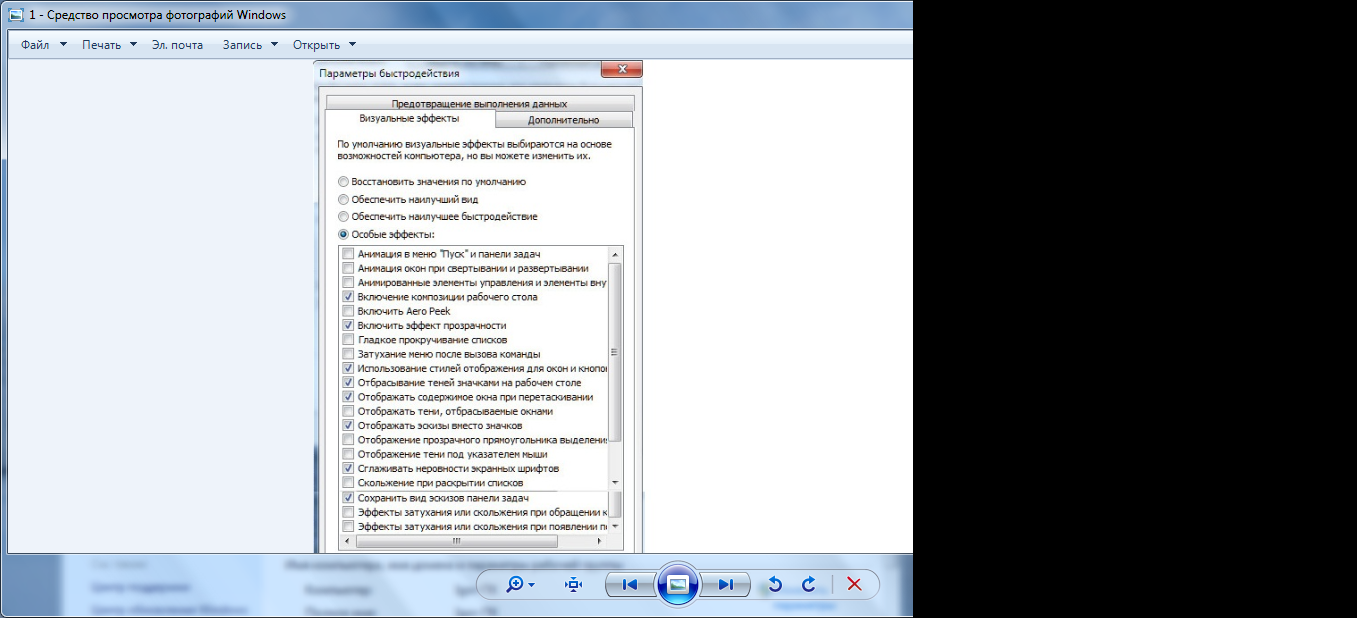Delete the photo with red X icon
The height and width of the screenshot is (618, 1357).
854,585
